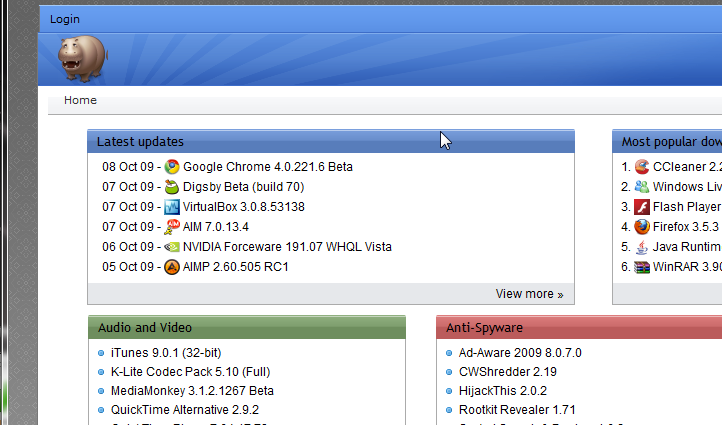This screenshot has width=722, height=425.
Task: Click the 08 Oct 09 date text
Action: pyautogui.click(x=128, y=167)
